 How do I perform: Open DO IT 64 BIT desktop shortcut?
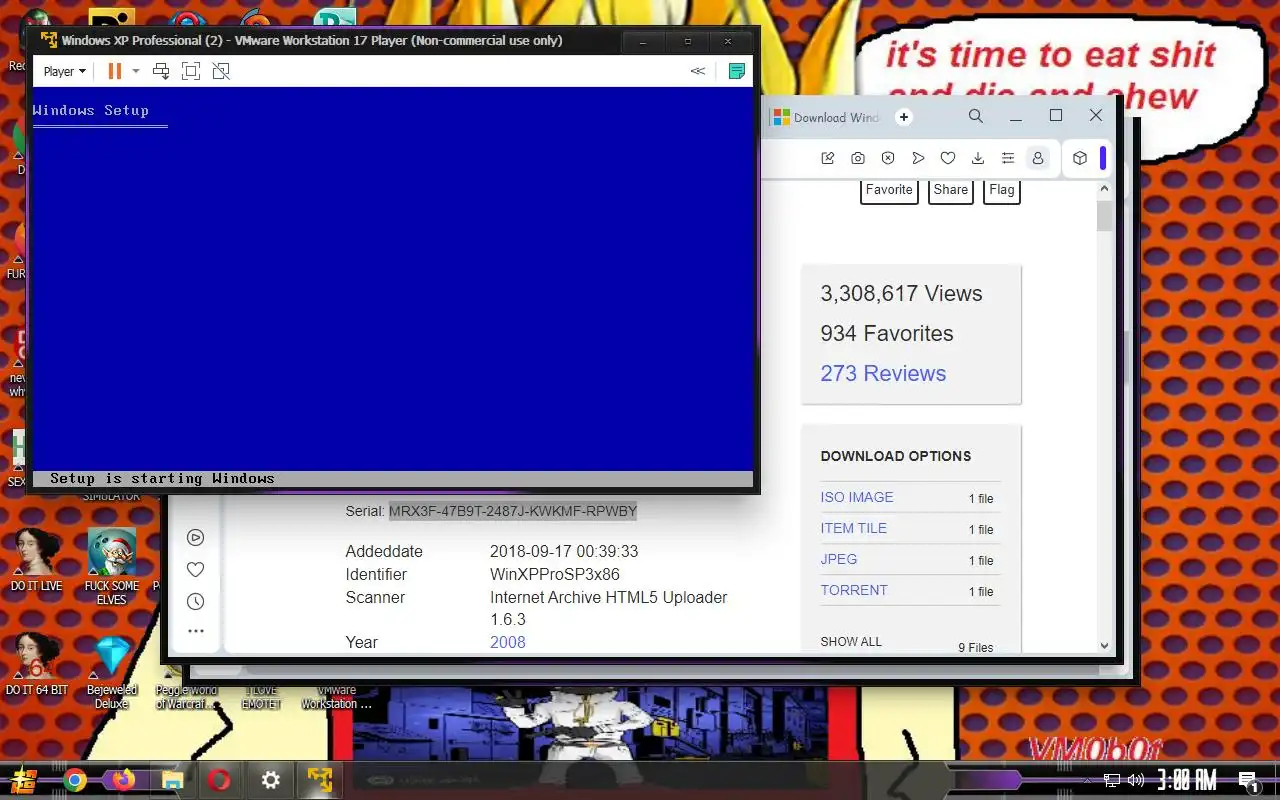click(36, 664)
